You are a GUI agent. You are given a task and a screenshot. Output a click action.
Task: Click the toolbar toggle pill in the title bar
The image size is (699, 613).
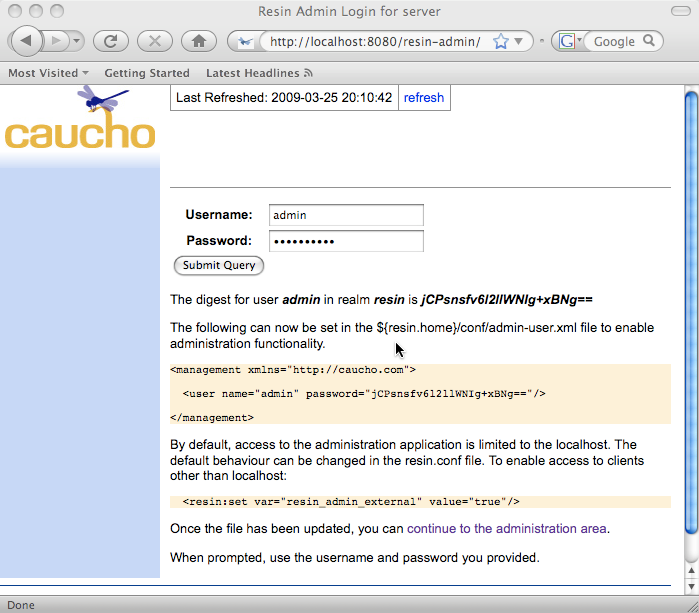point(680,11)
